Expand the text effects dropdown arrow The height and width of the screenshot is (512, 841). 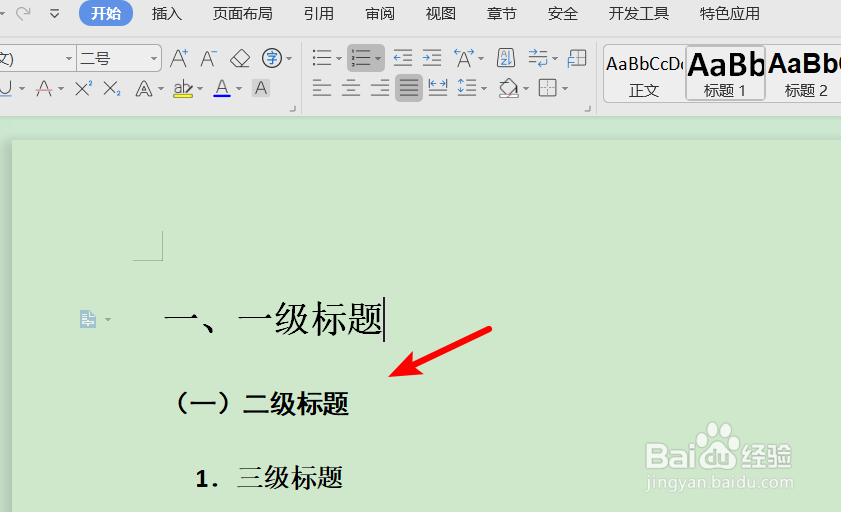[161, 88]
